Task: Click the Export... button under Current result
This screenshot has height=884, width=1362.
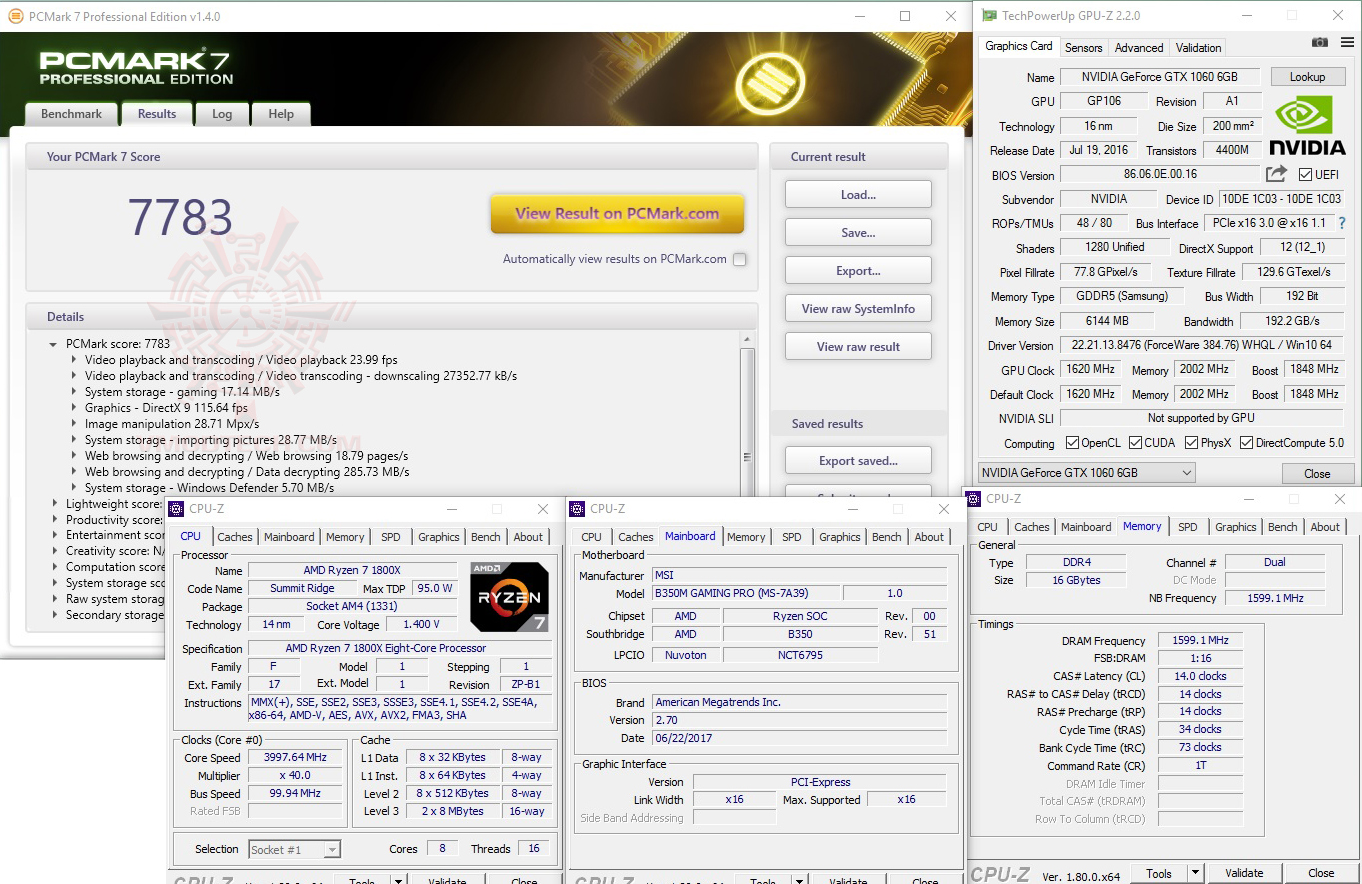Action: pos(858,271)
